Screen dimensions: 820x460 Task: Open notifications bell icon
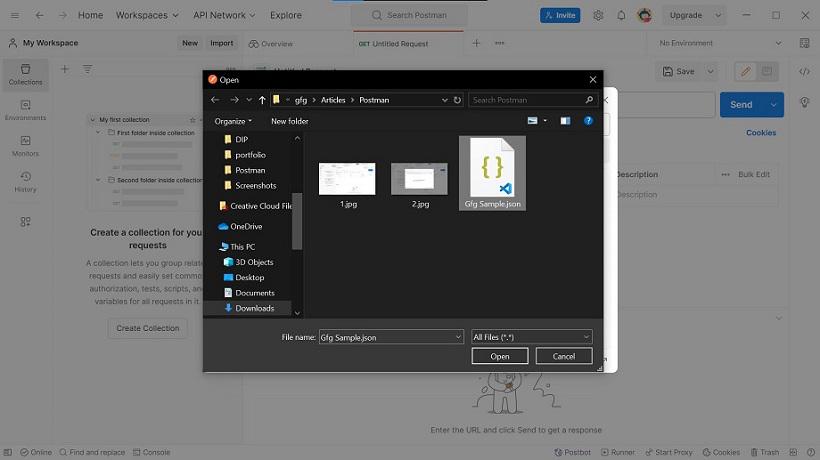coord(621,16)
